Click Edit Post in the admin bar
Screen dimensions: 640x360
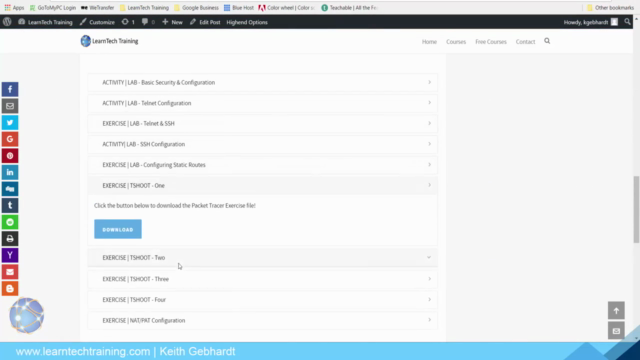click(205, 22)
